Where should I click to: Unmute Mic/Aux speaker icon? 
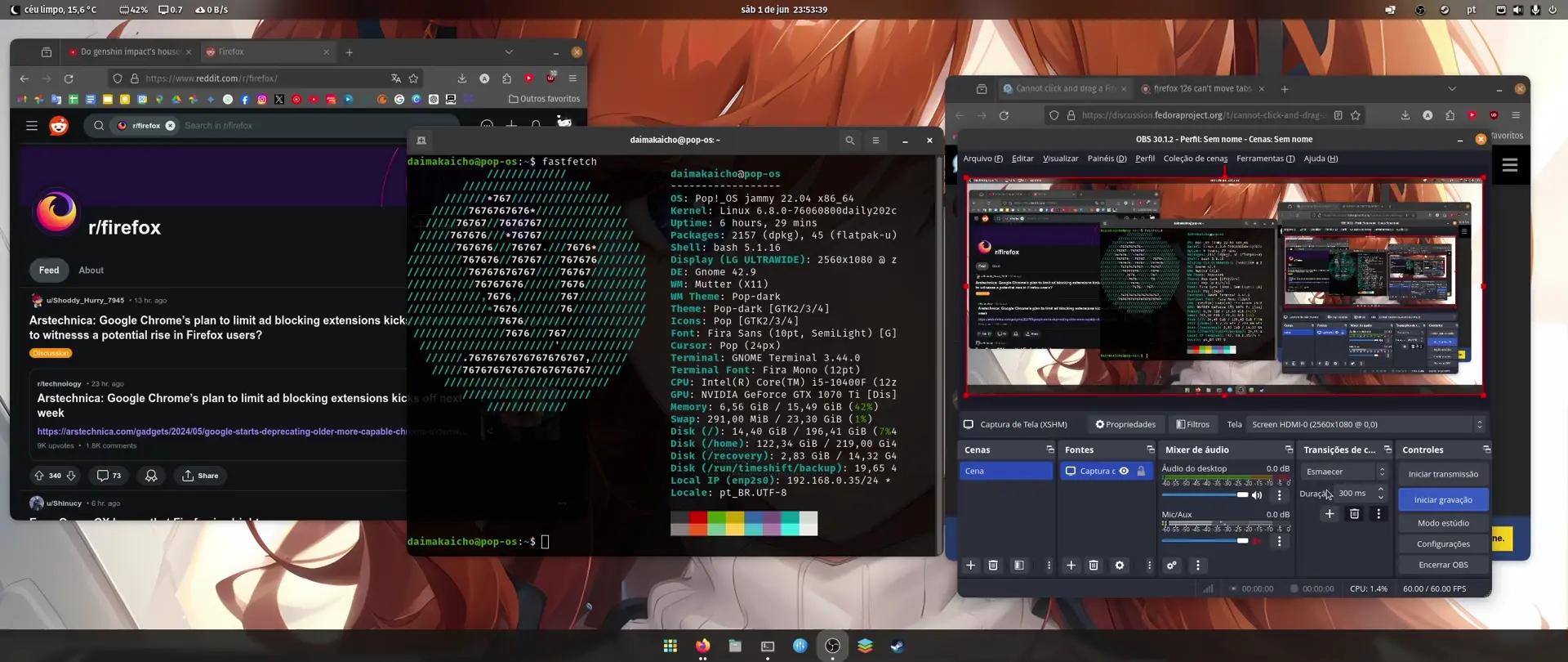1257,541
